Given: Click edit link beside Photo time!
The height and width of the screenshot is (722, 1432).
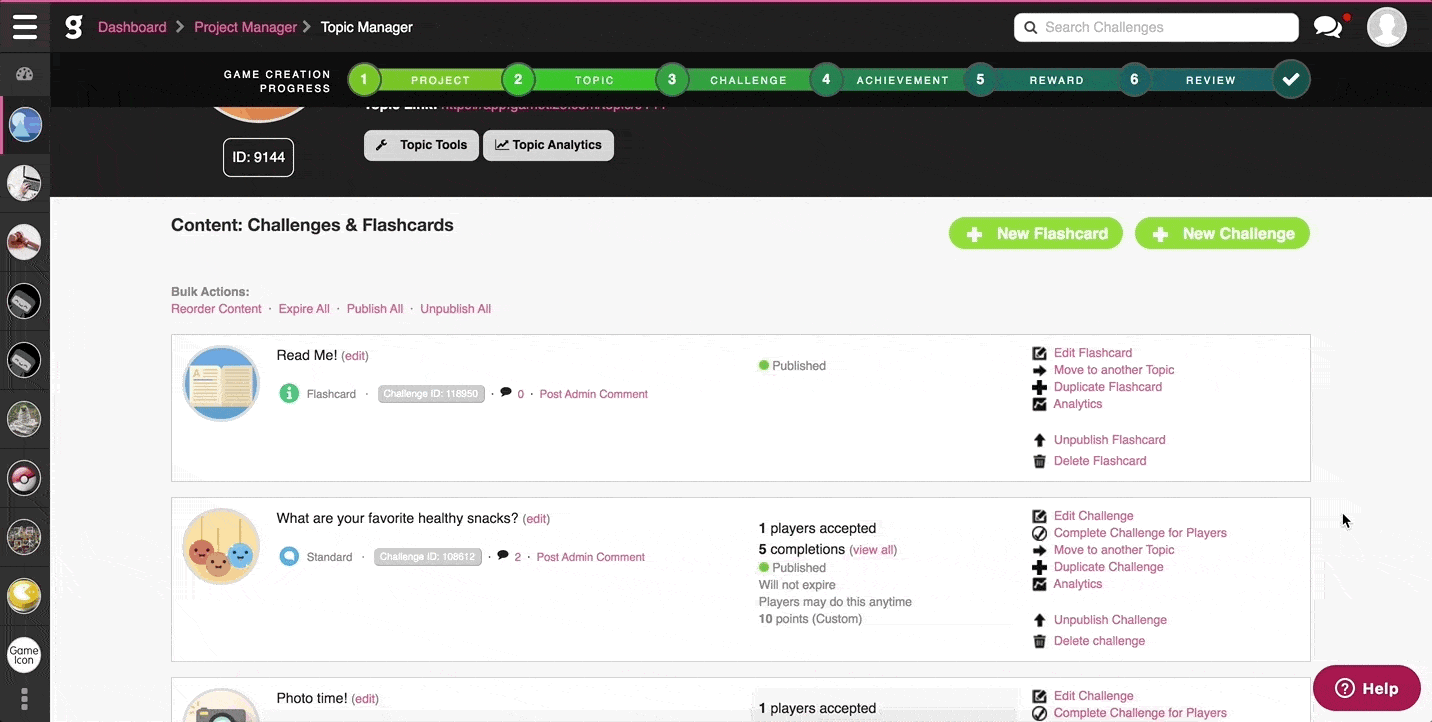Looking at the screenshot, I should coord(365,699).
